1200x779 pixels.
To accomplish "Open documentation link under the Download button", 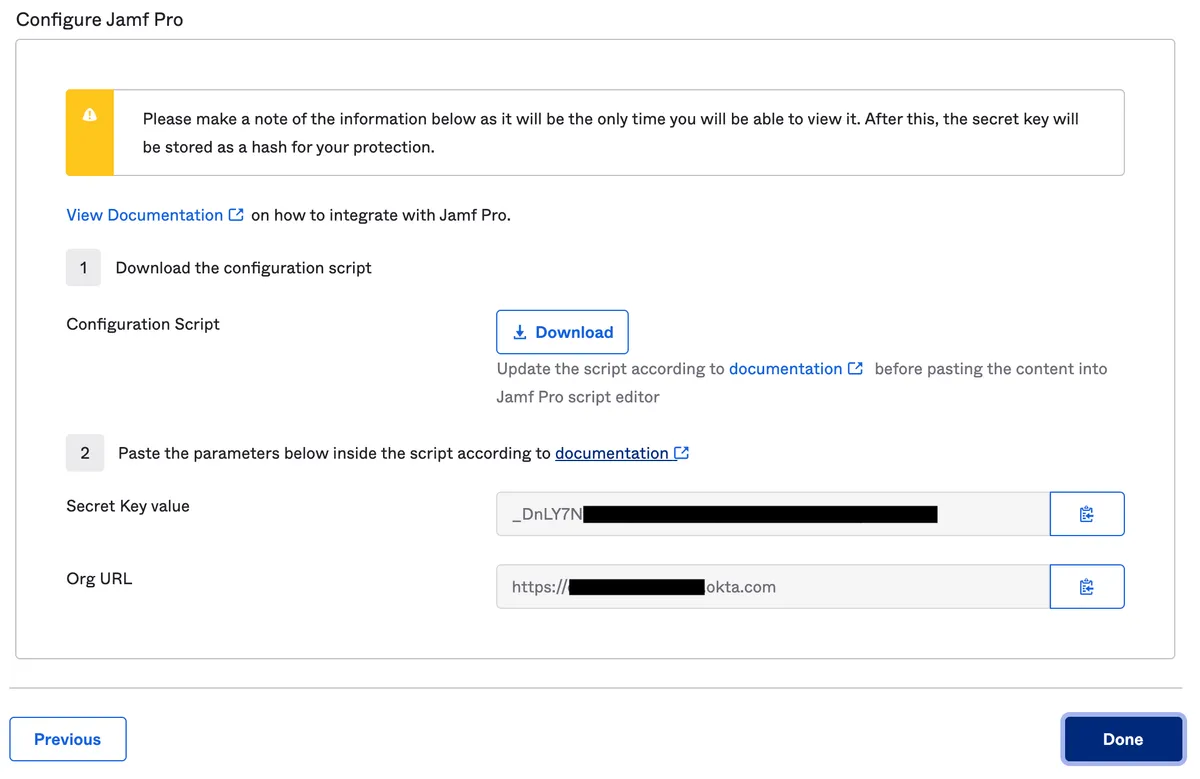I will (785, 369).
